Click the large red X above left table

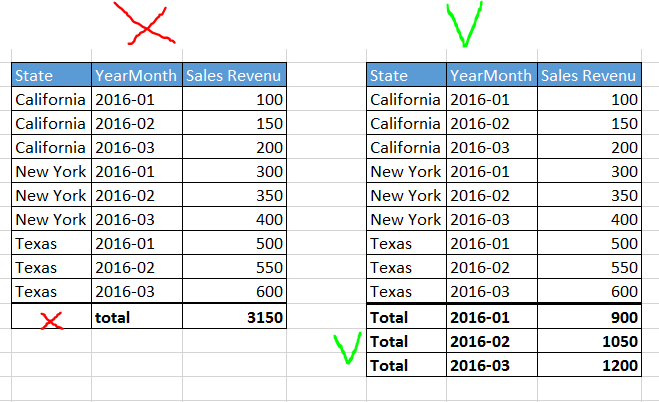pyautogui.click(x=145, y=23)
